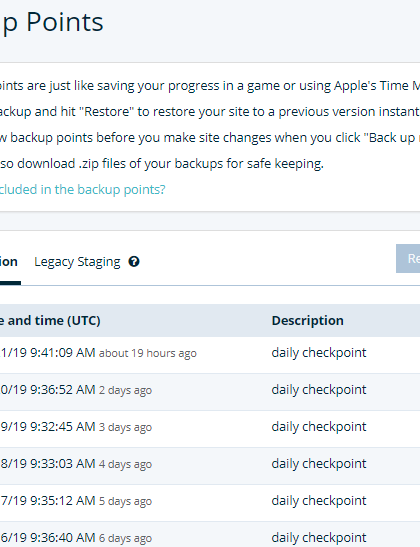Click the 'Date and time (UTC)' column header
The width and height of the screenshot is (420, 547).
click(50, 320)
